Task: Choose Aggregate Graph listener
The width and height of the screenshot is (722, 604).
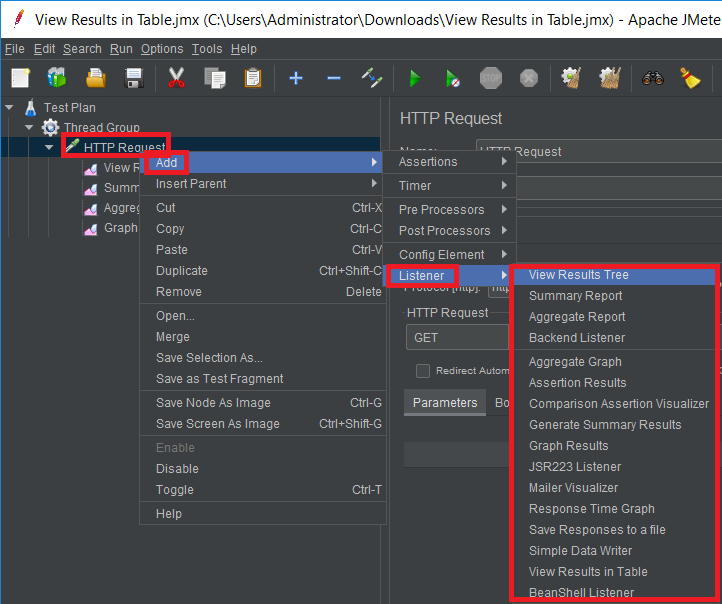Action: click(614, 362)
